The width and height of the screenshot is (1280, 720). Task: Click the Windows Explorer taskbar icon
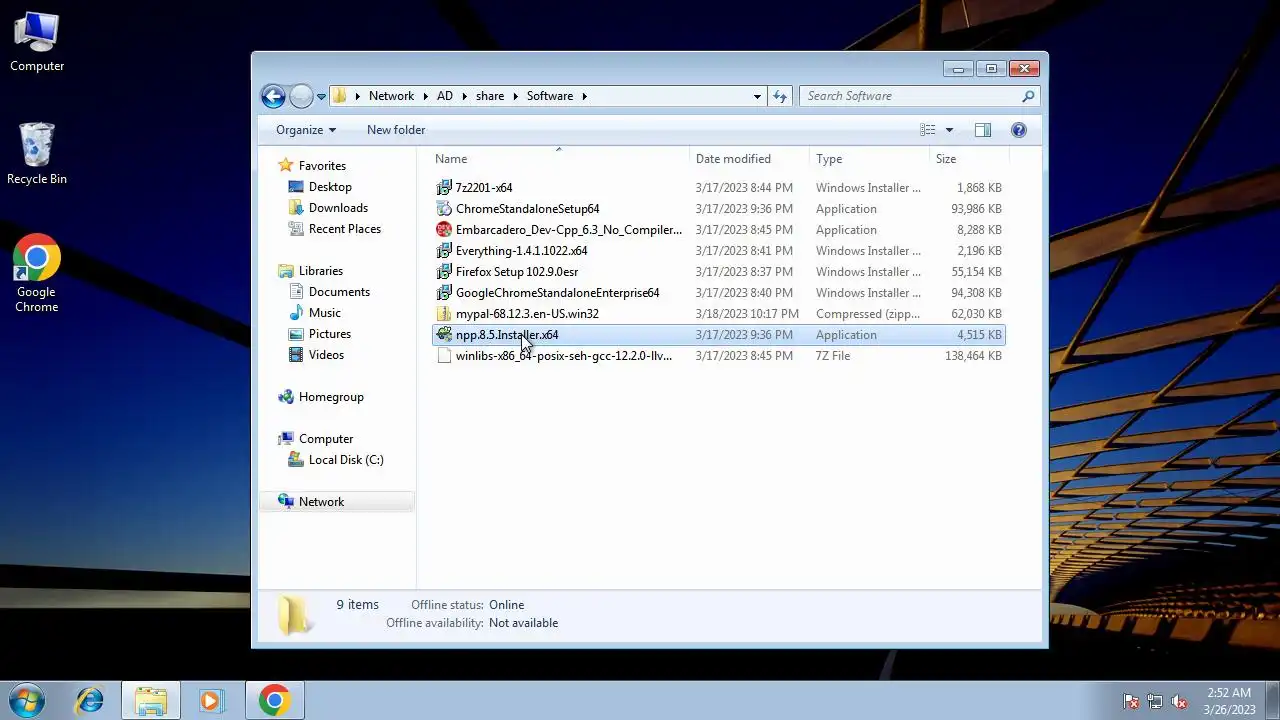[151, 701]
